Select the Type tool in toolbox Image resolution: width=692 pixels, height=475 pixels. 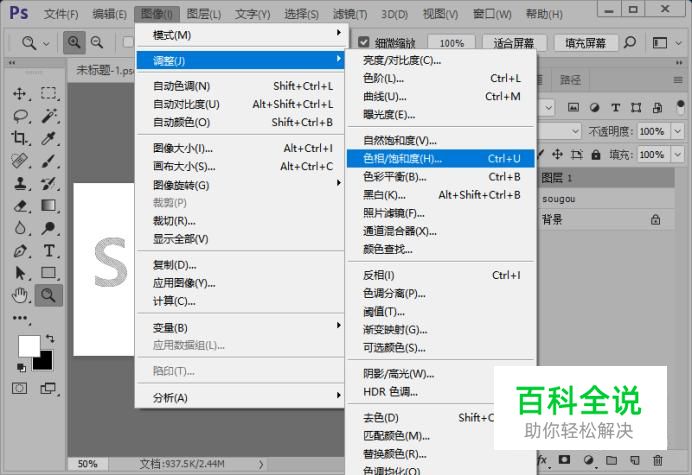pyautogui.click(x=49, y=251)
